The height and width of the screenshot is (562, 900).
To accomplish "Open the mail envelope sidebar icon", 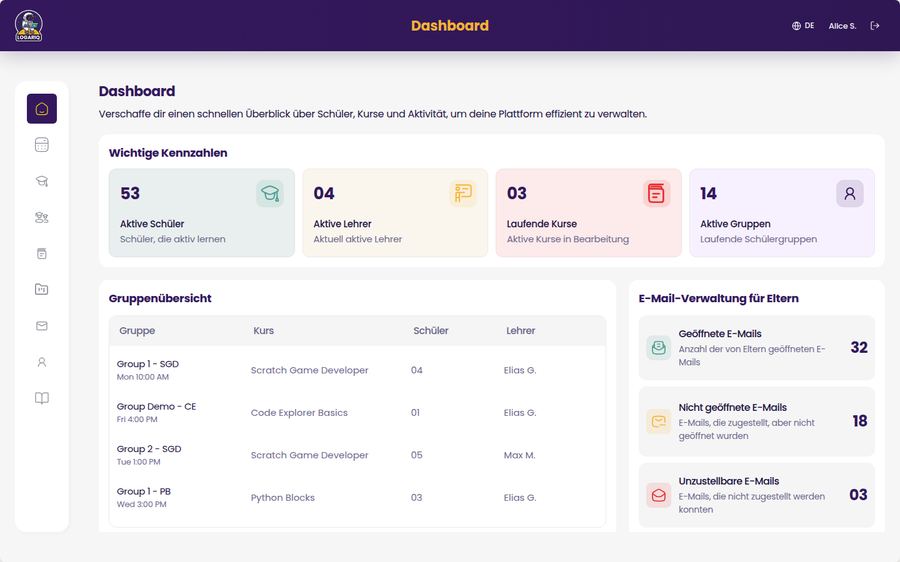I will [x=42, y=325].
